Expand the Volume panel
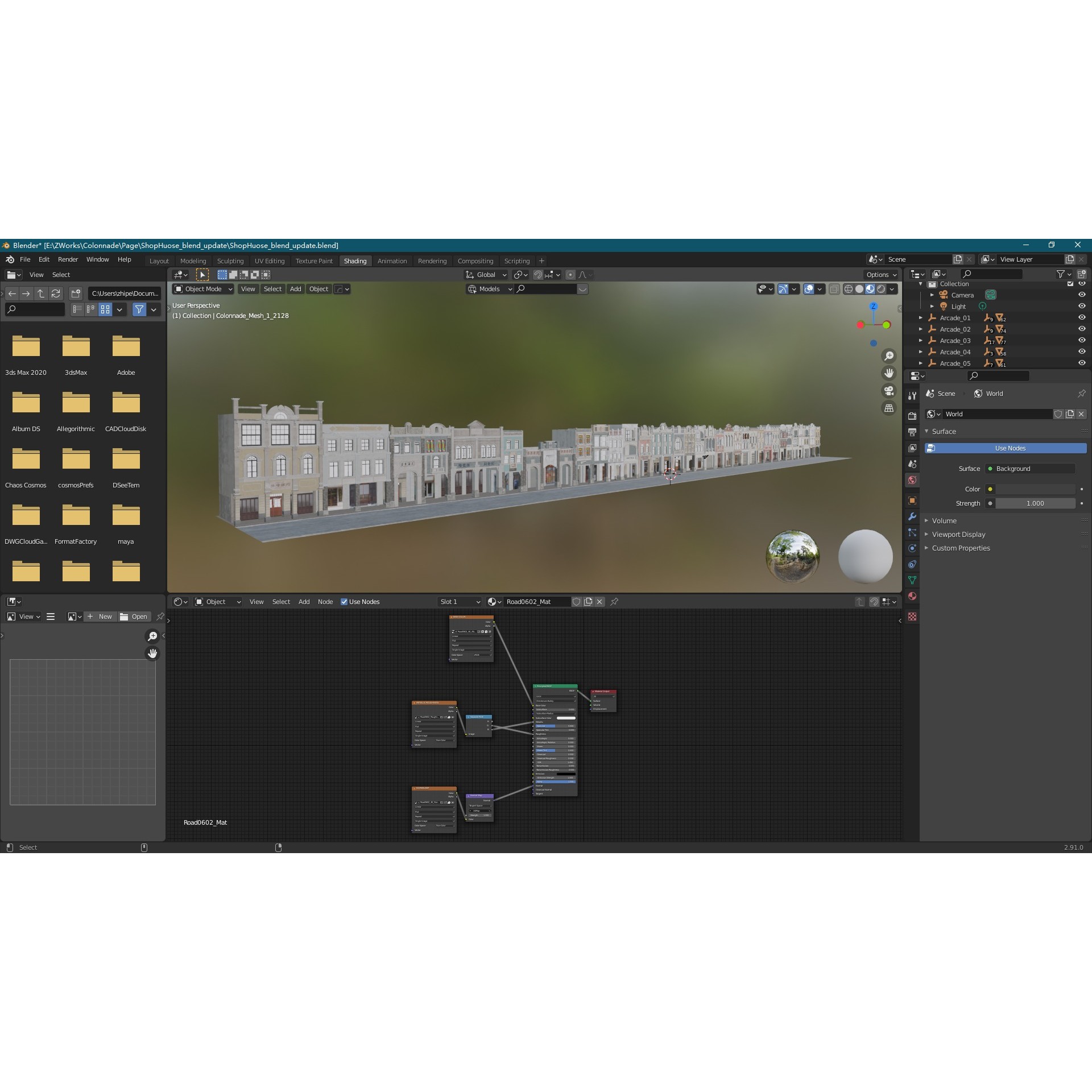This screenshot has width=1092, height=1092. coord(944,520)
